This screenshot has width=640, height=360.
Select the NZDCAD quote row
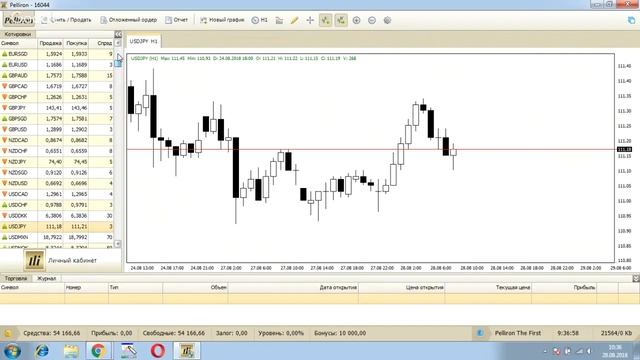(x=57, y=140)
